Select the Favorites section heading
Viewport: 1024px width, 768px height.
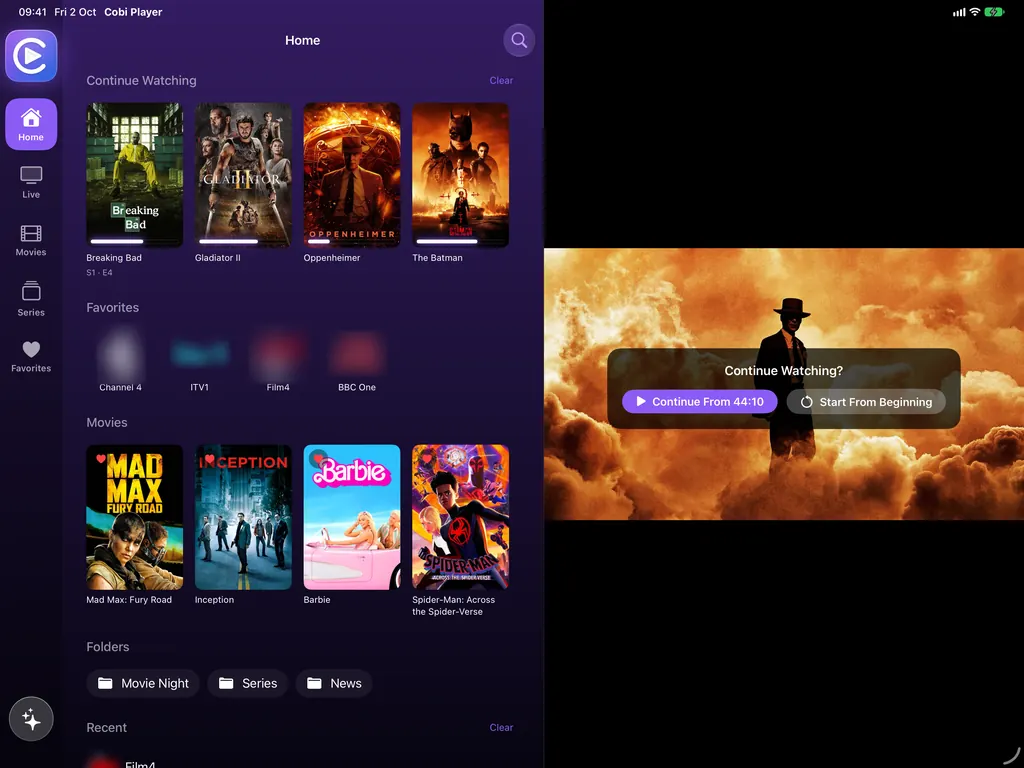(x=112, y=308)
